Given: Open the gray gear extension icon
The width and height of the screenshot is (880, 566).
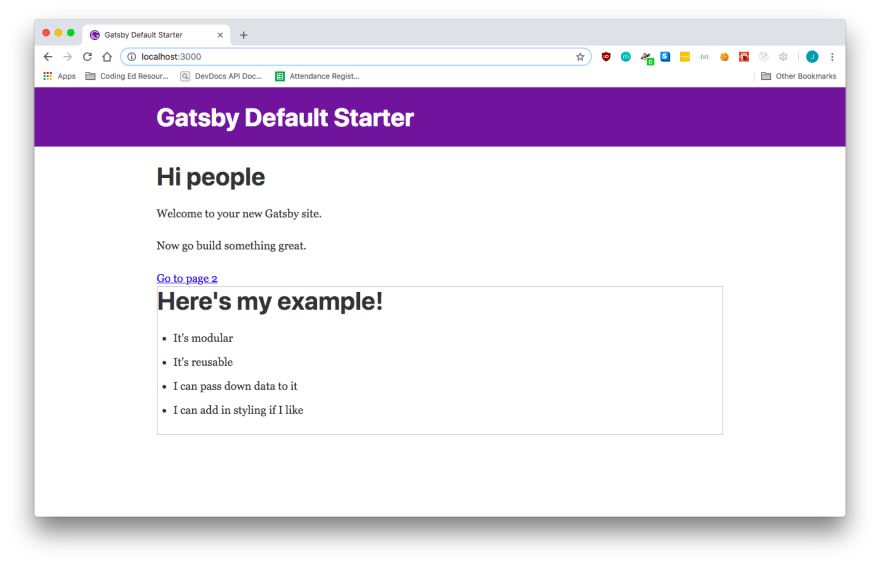Looking at the screenshot, I should coord(783,57).
